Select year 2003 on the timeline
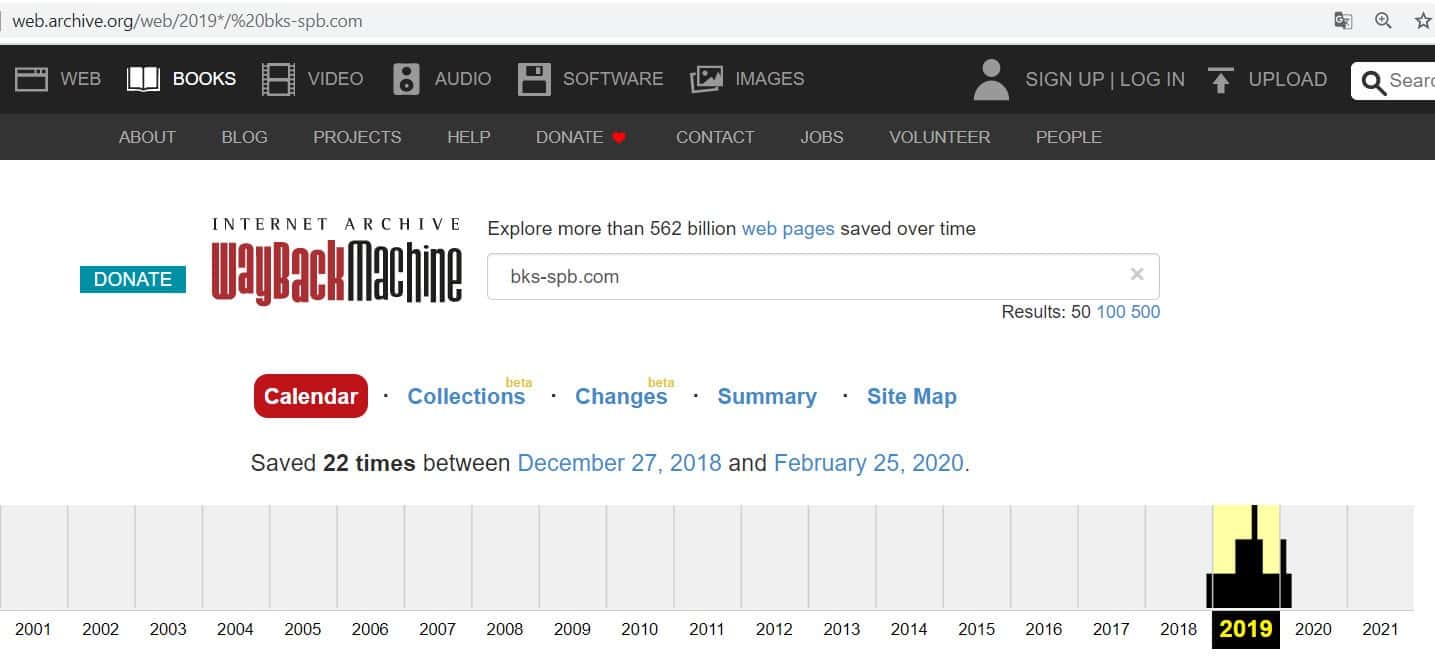1435x662 pixels. (x=168, y=629)
